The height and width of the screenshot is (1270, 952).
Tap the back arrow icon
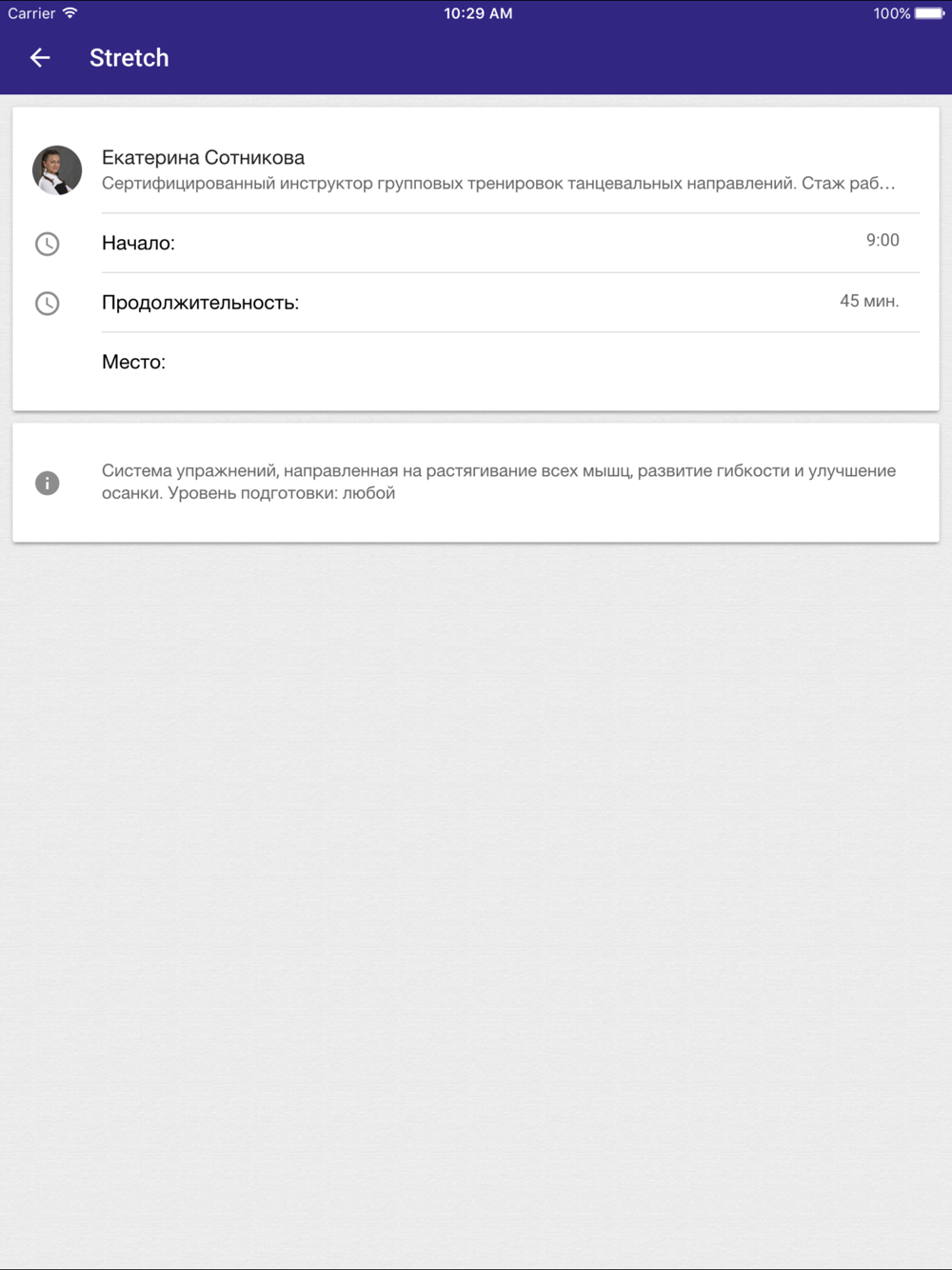point(40,58)
